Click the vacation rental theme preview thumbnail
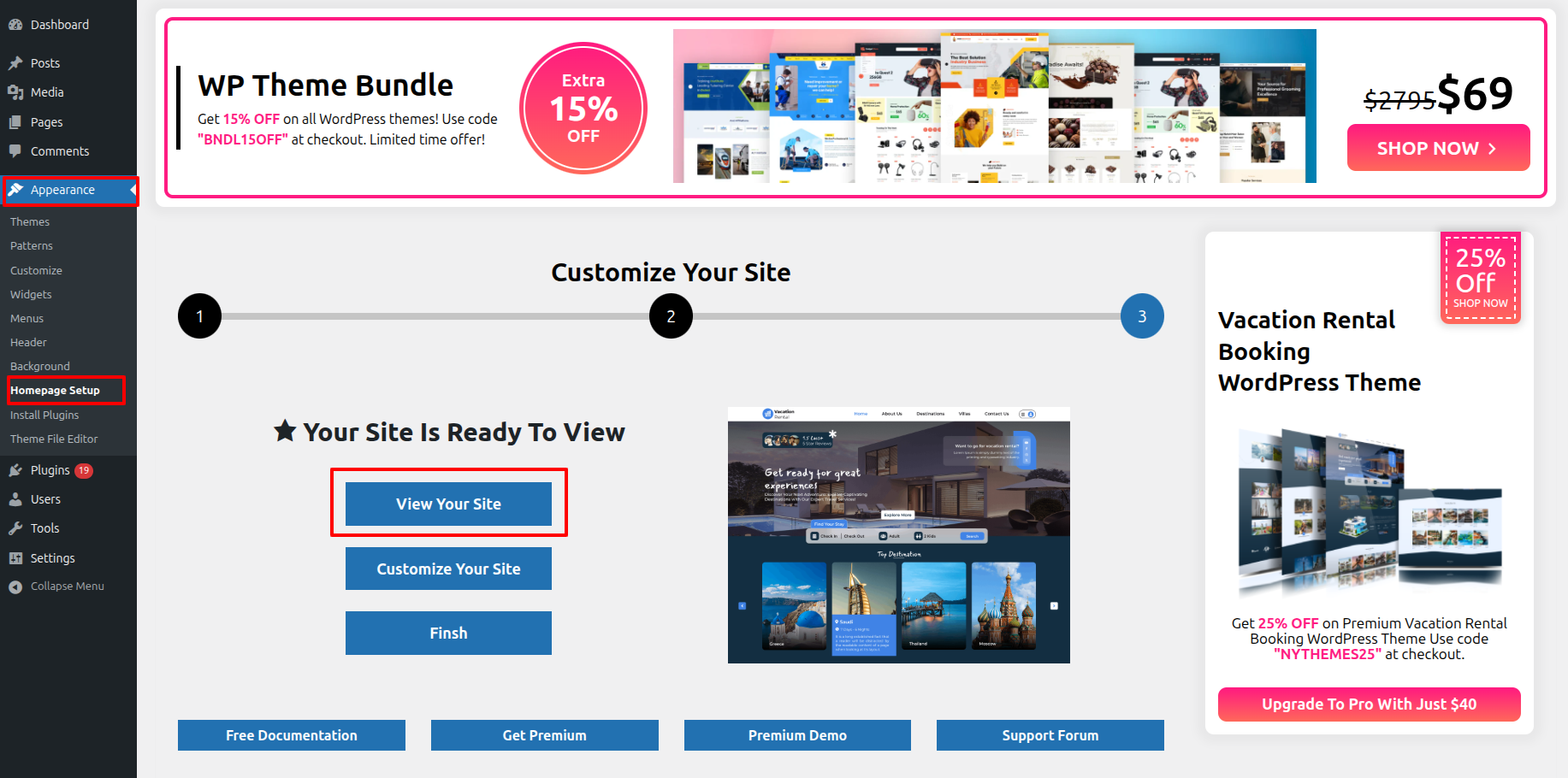 tap(898, 535)
